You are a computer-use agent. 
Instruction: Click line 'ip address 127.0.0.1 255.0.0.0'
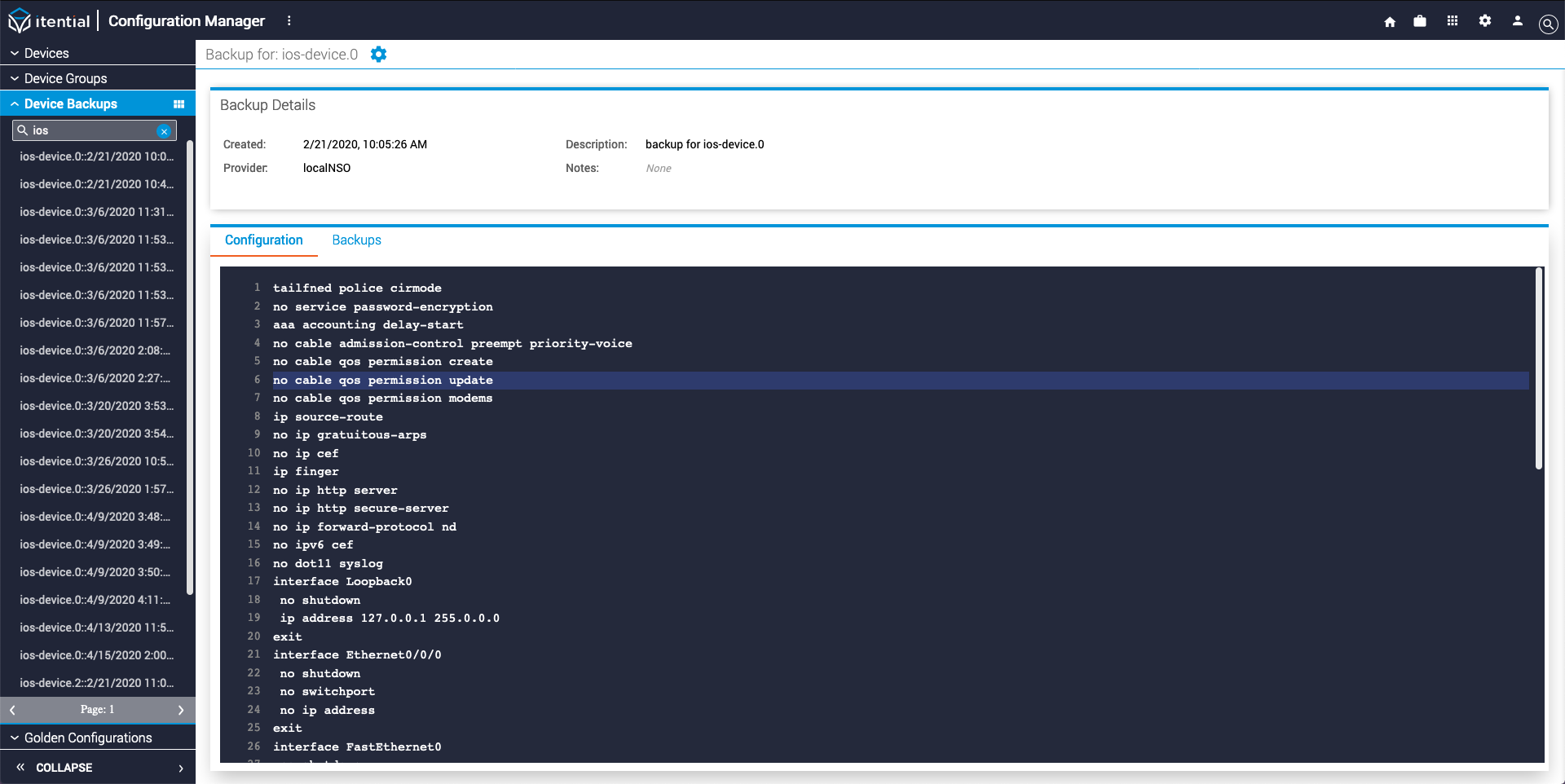390,619
